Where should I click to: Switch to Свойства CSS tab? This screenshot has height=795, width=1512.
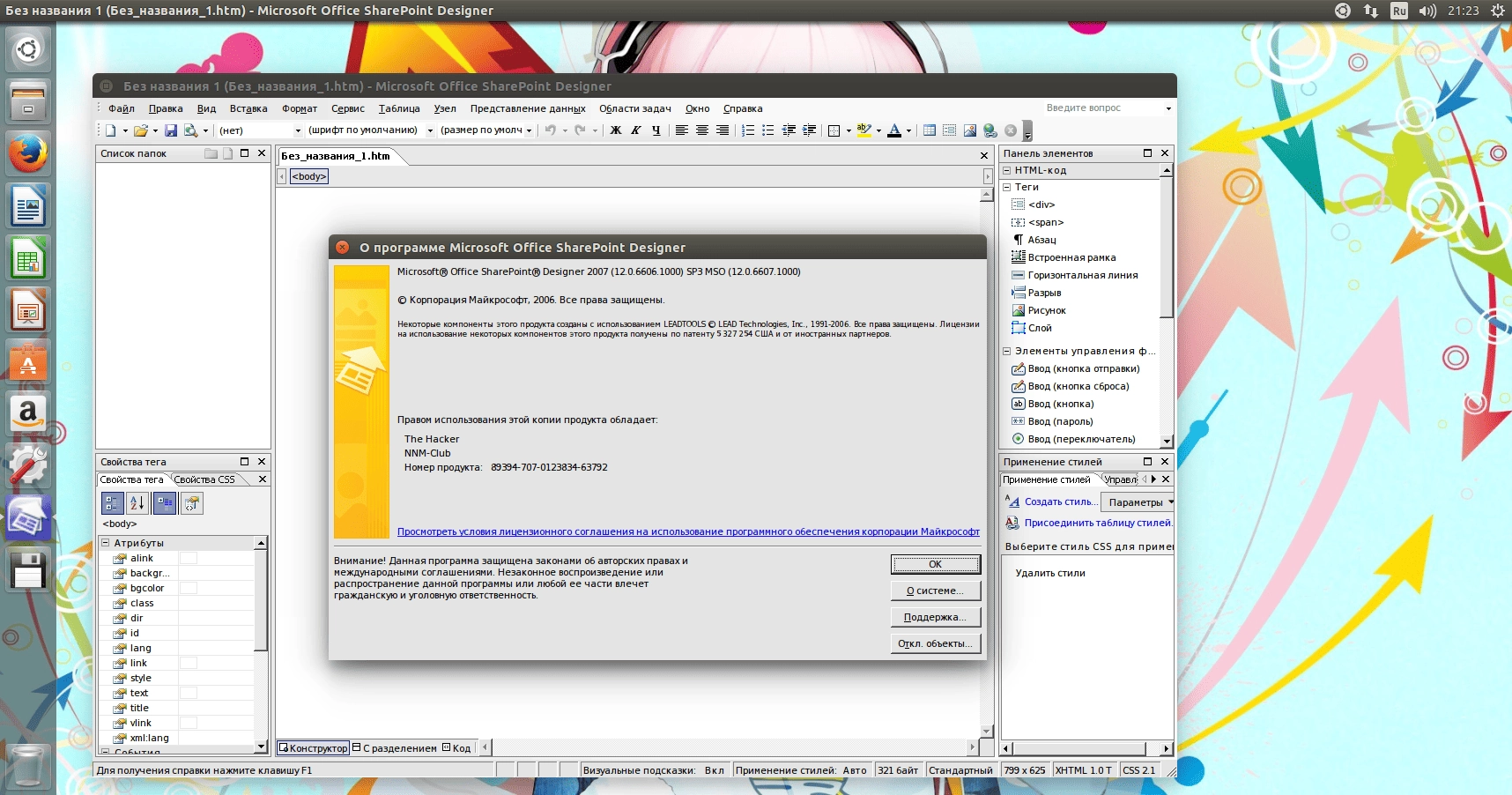(204, 479)
